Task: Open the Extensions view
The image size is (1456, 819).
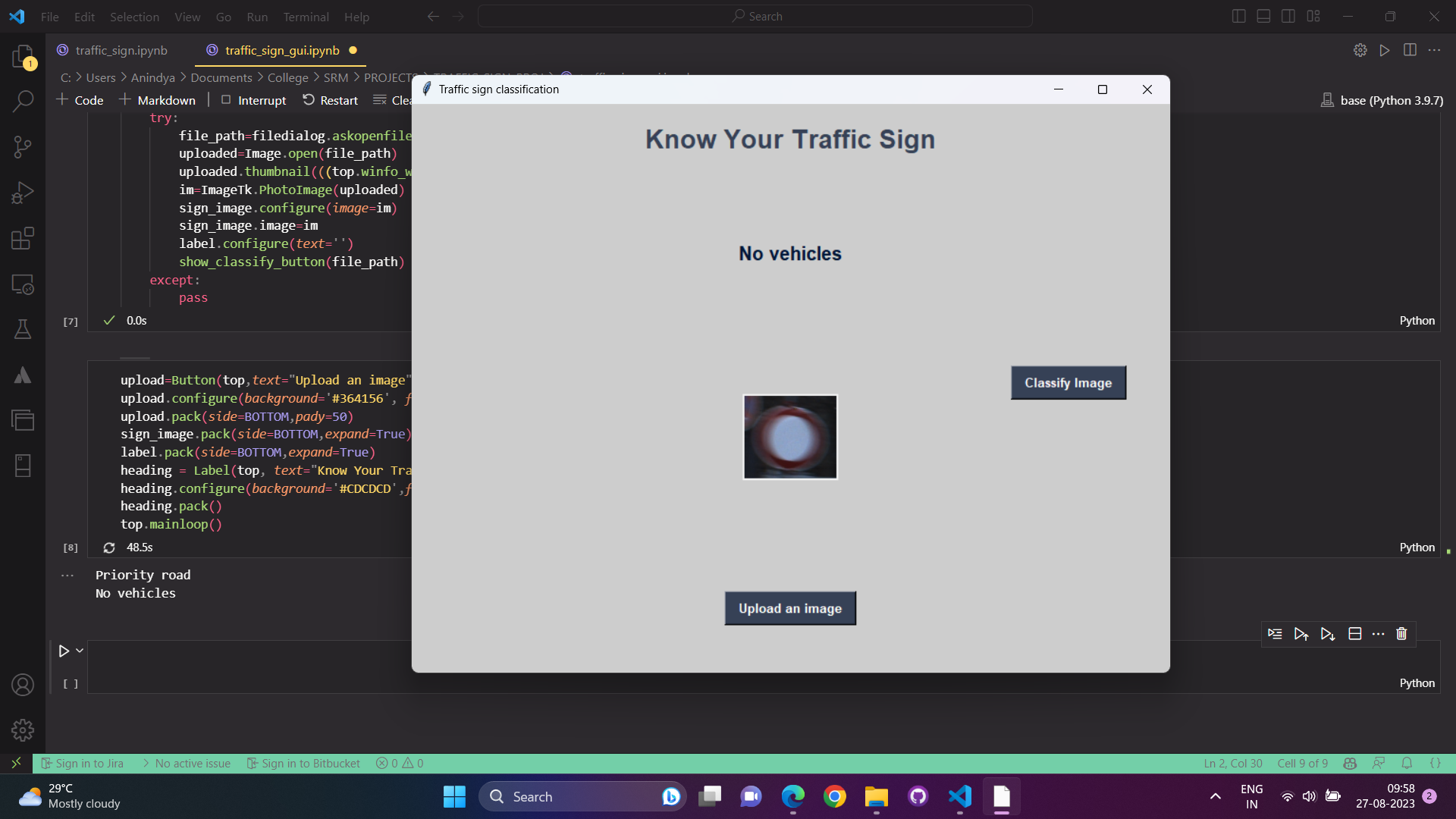Action: [23, 238]
